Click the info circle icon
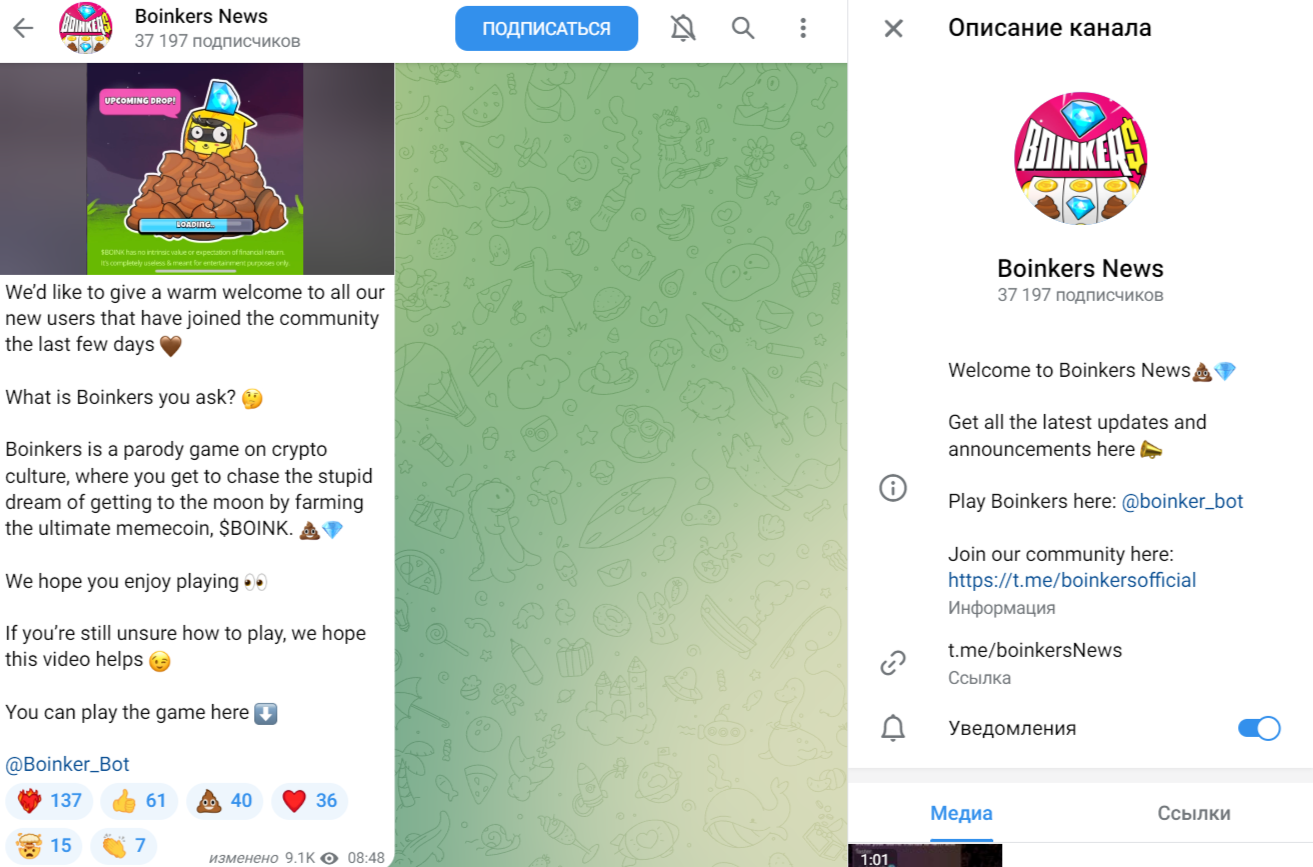The height and width of the screenshot is (867, 1313). (892, 488)
